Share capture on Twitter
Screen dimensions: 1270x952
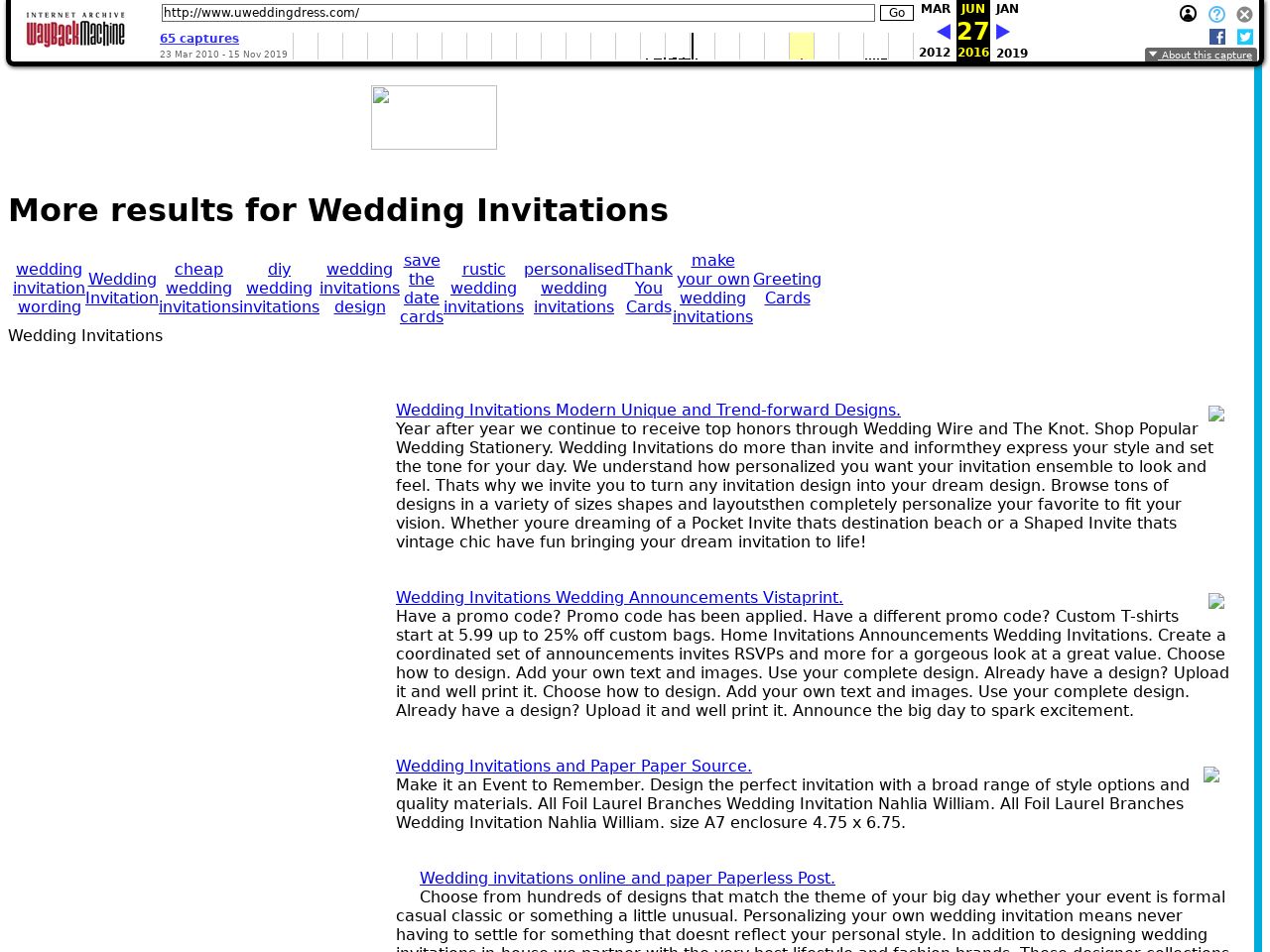pos(1245,37)
